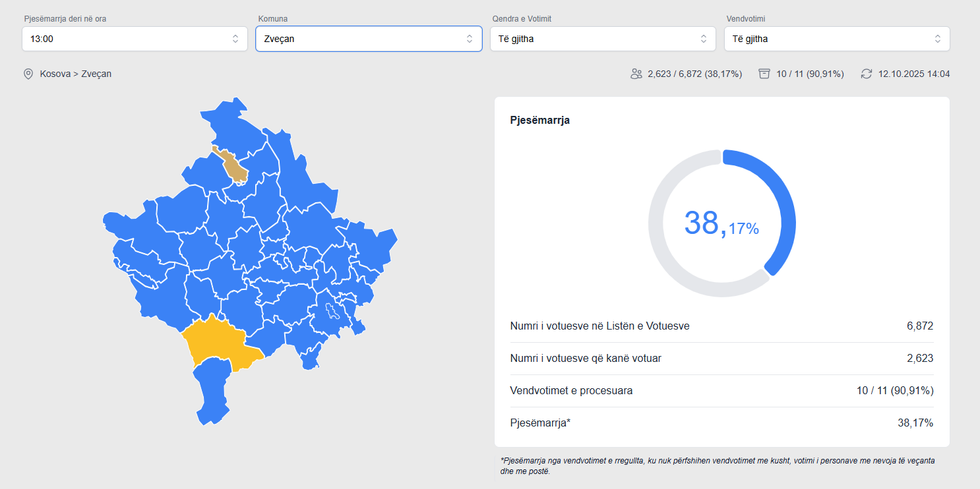Click the location pin icon beside Kosova

coord(28,74)
